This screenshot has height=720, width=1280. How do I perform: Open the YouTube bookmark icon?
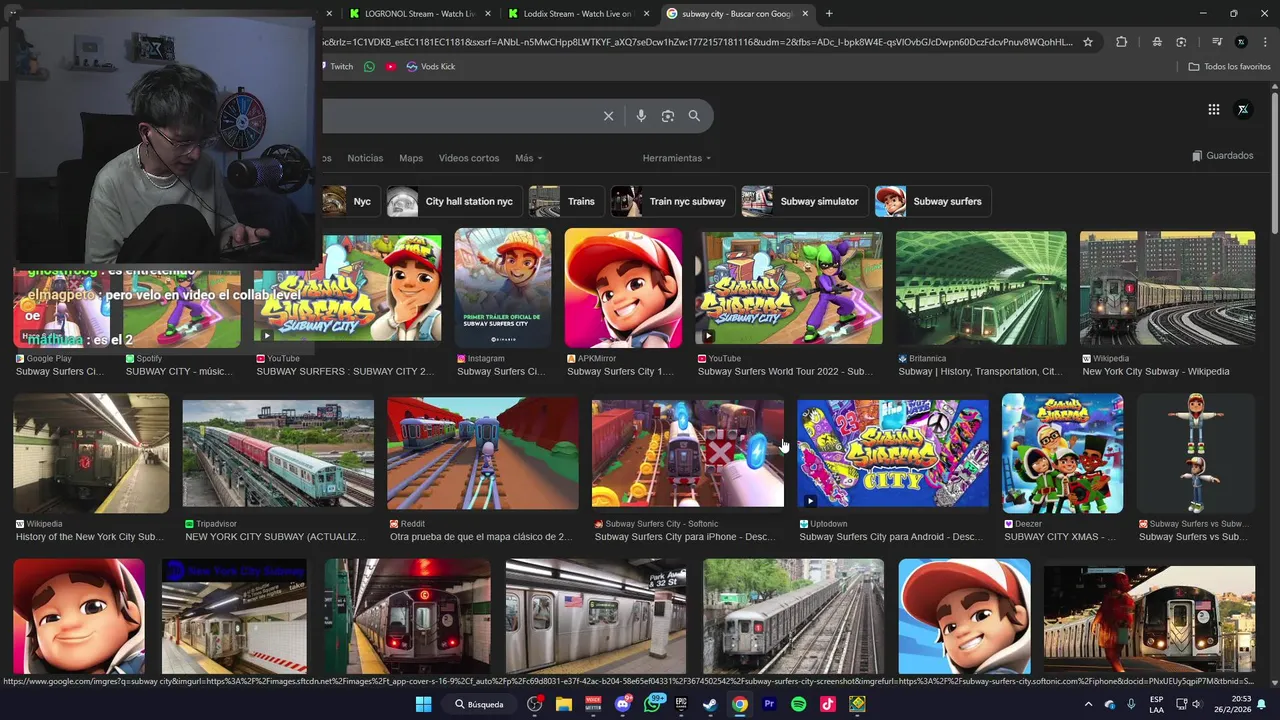point(391,67)
